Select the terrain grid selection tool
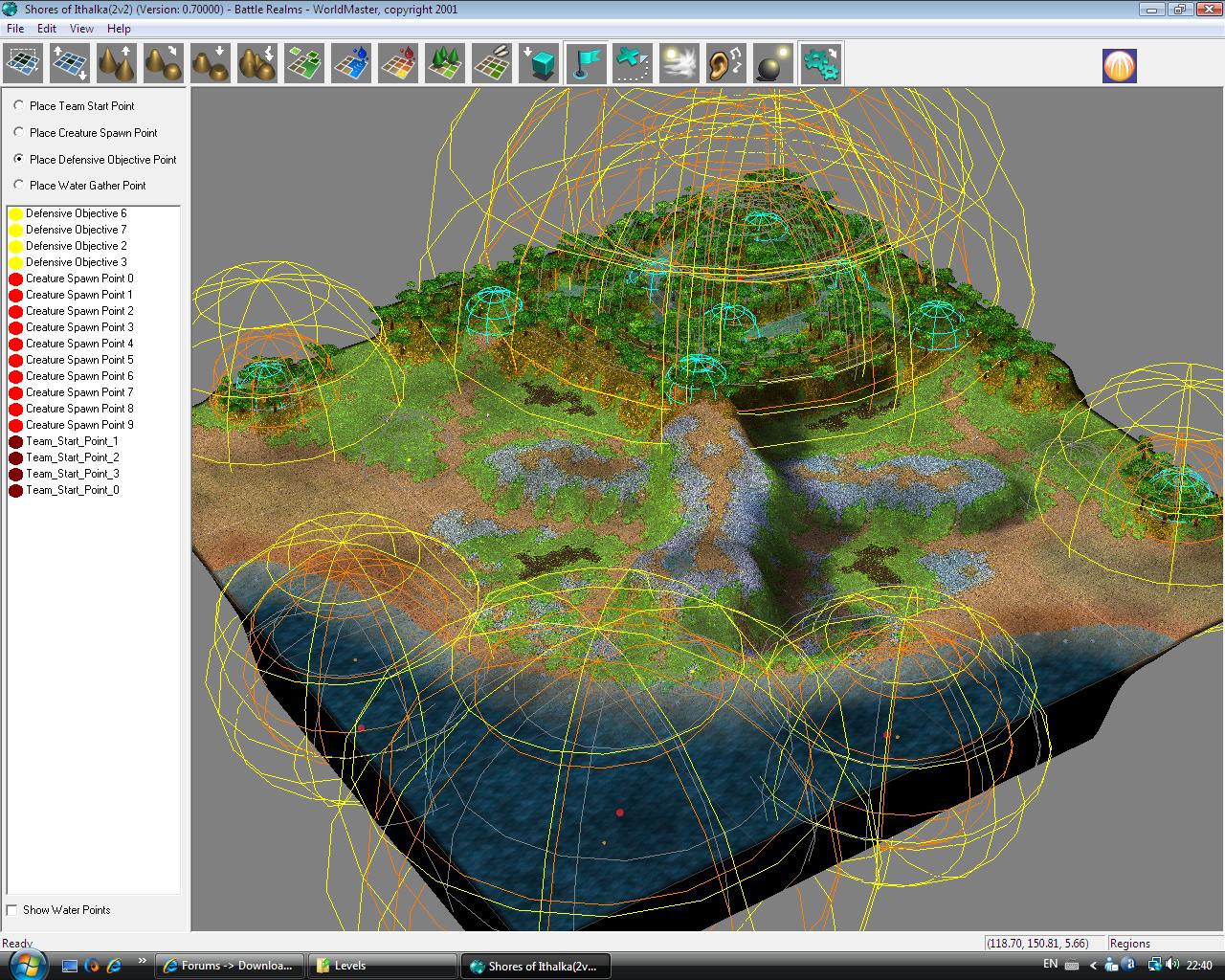This screenshot has width=1225, height=980. 24,64
